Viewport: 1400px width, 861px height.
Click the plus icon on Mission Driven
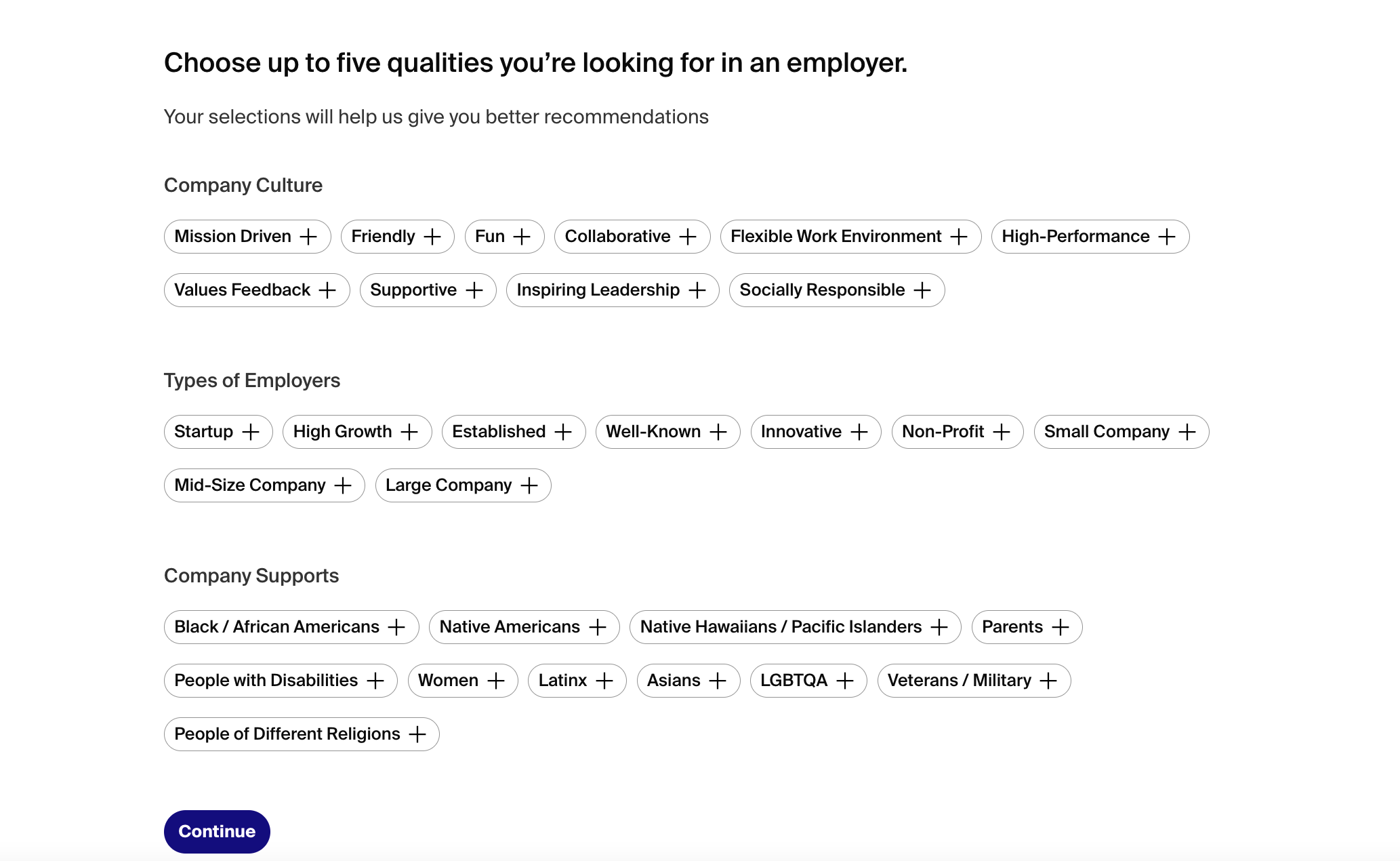(x=308, y=237)
